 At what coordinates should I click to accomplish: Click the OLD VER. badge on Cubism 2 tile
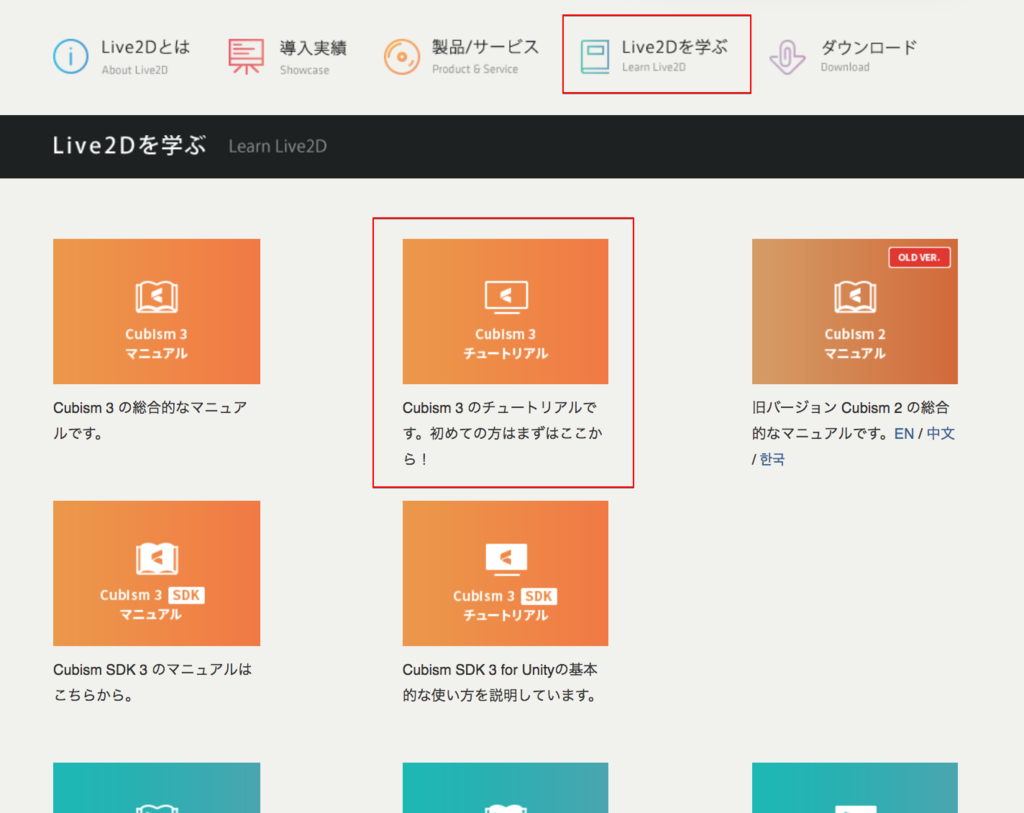point(919,257)
